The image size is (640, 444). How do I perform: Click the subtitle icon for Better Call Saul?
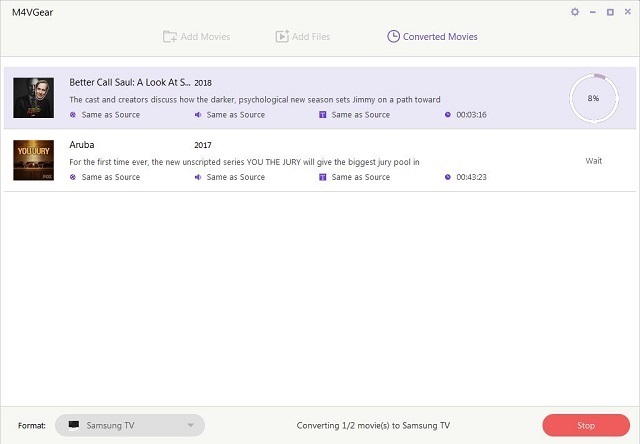tap(322, 115)
